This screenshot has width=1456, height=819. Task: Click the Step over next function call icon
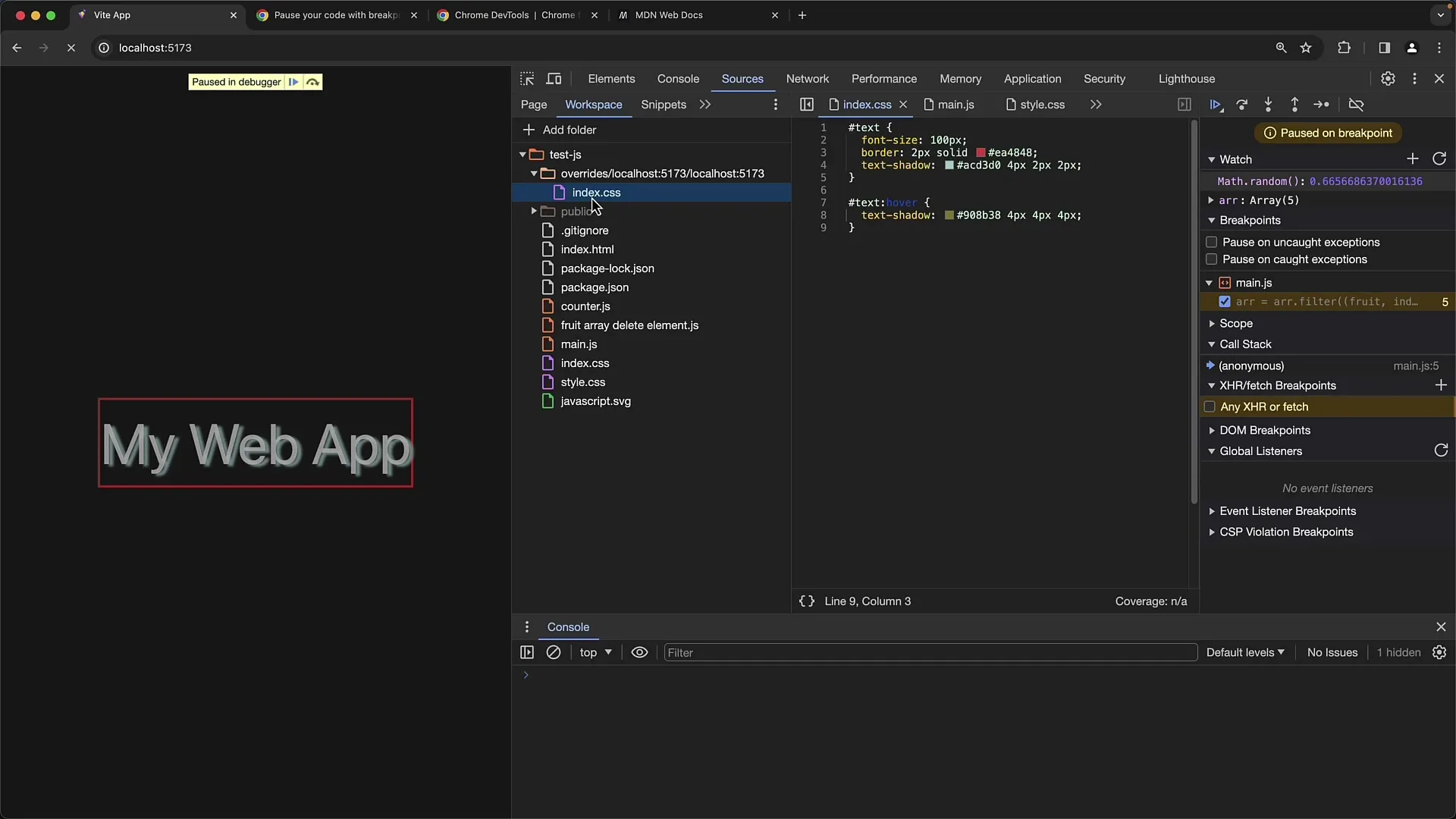pos(1242,105)
